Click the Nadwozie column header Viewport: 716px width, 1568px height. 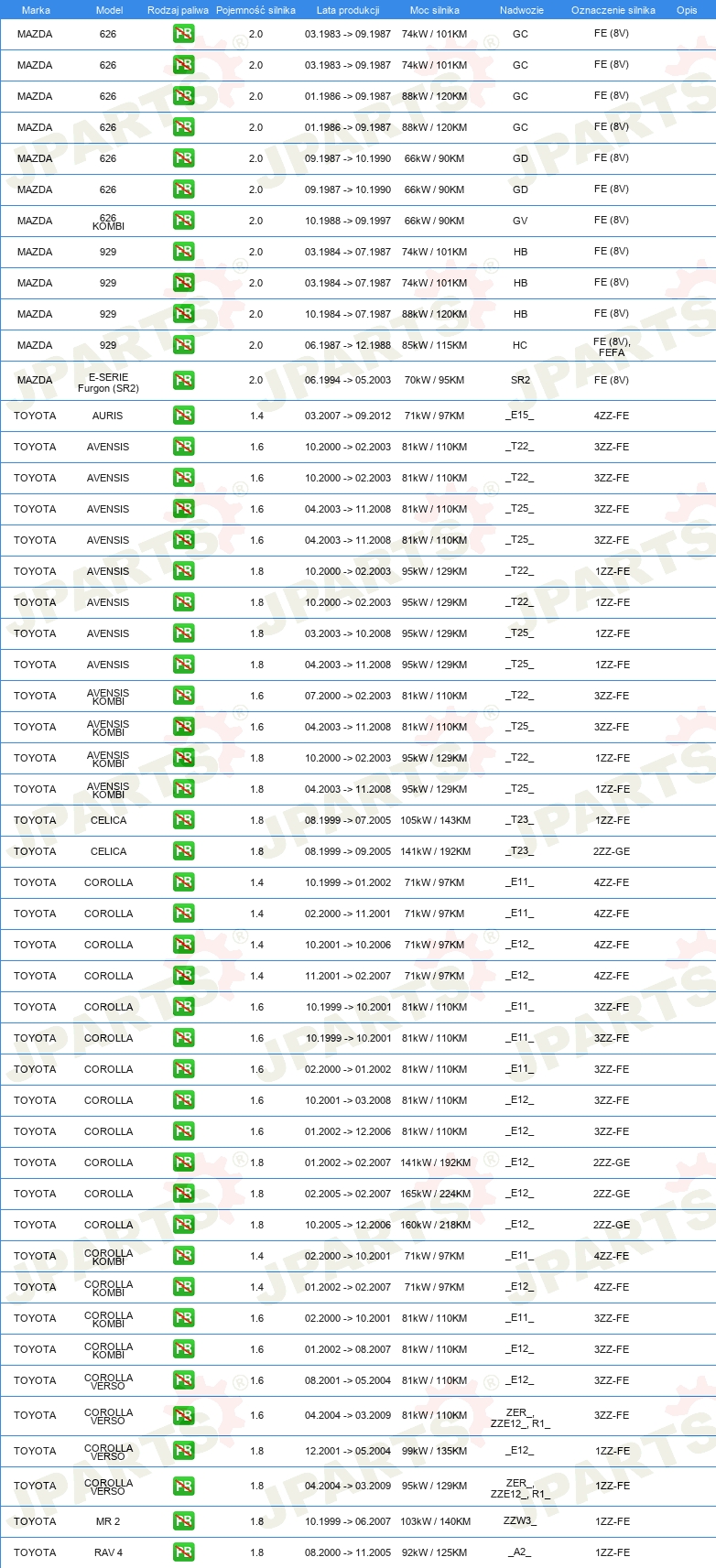[x=522, y=10]
